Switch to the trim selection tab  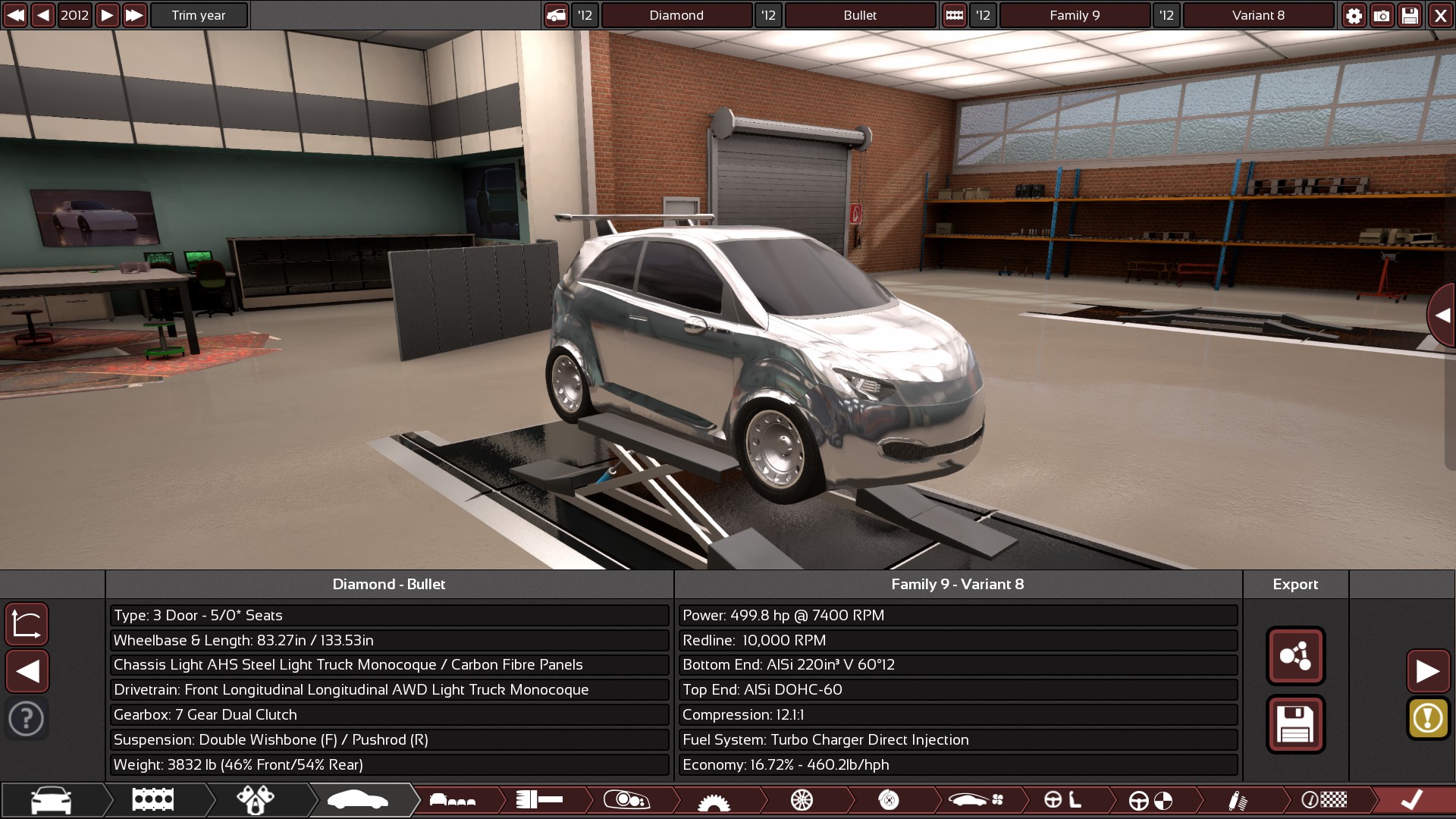(256, 800)
